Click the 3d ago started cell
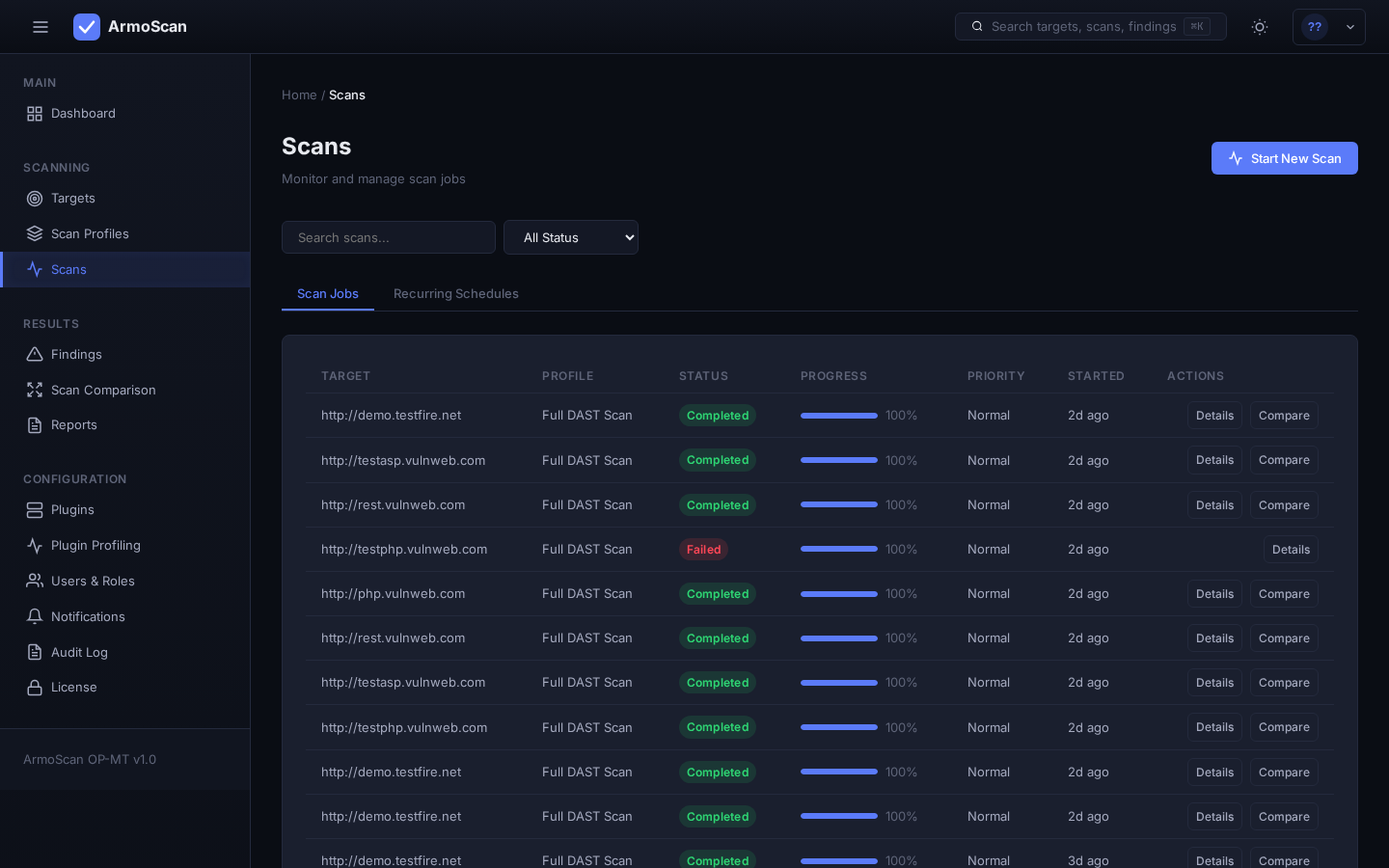Viewport: 1389px width, 868px height. [1088, 860]
